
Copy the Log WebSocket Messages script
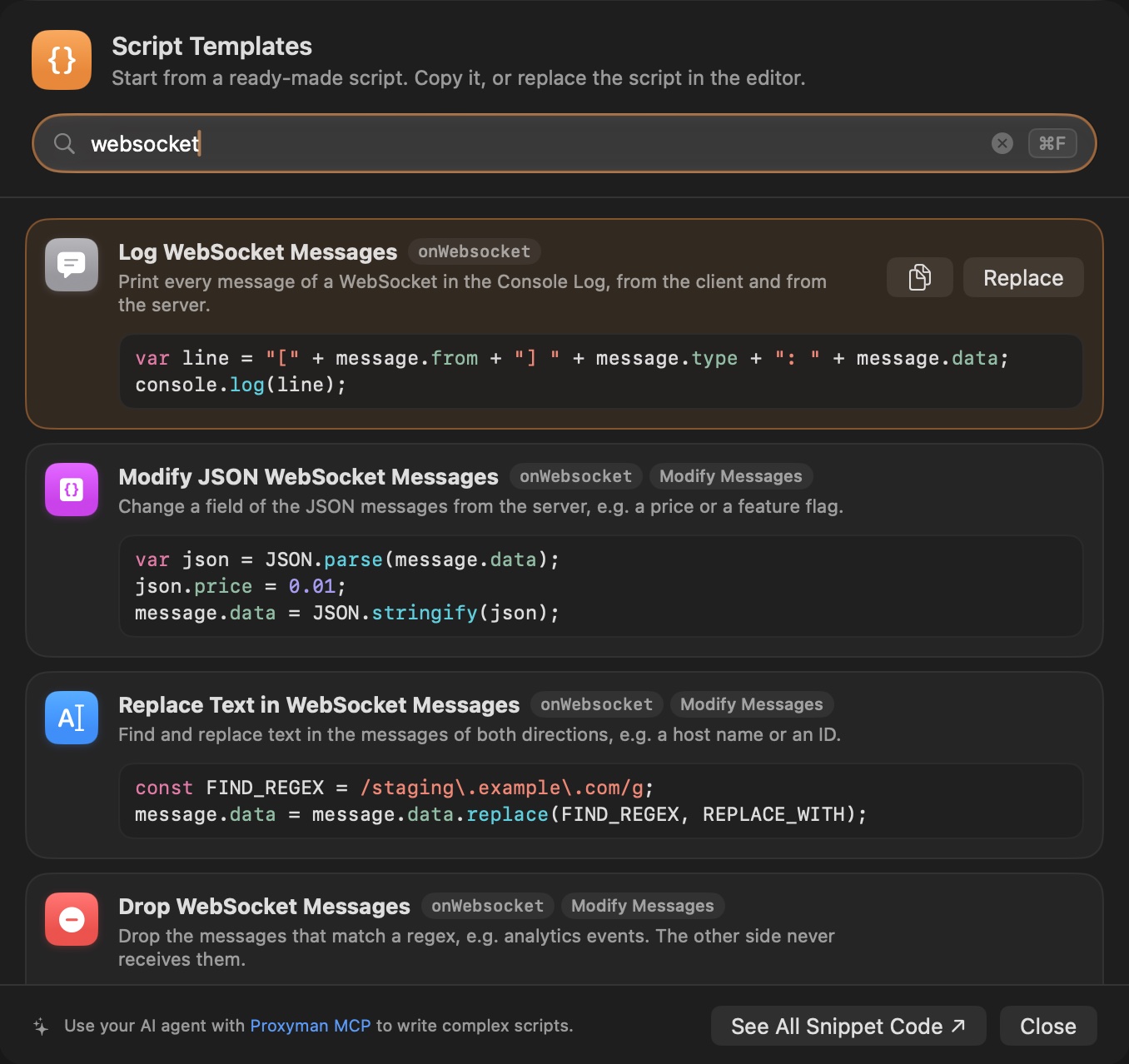pyautogui.click(x=919, y=277)
